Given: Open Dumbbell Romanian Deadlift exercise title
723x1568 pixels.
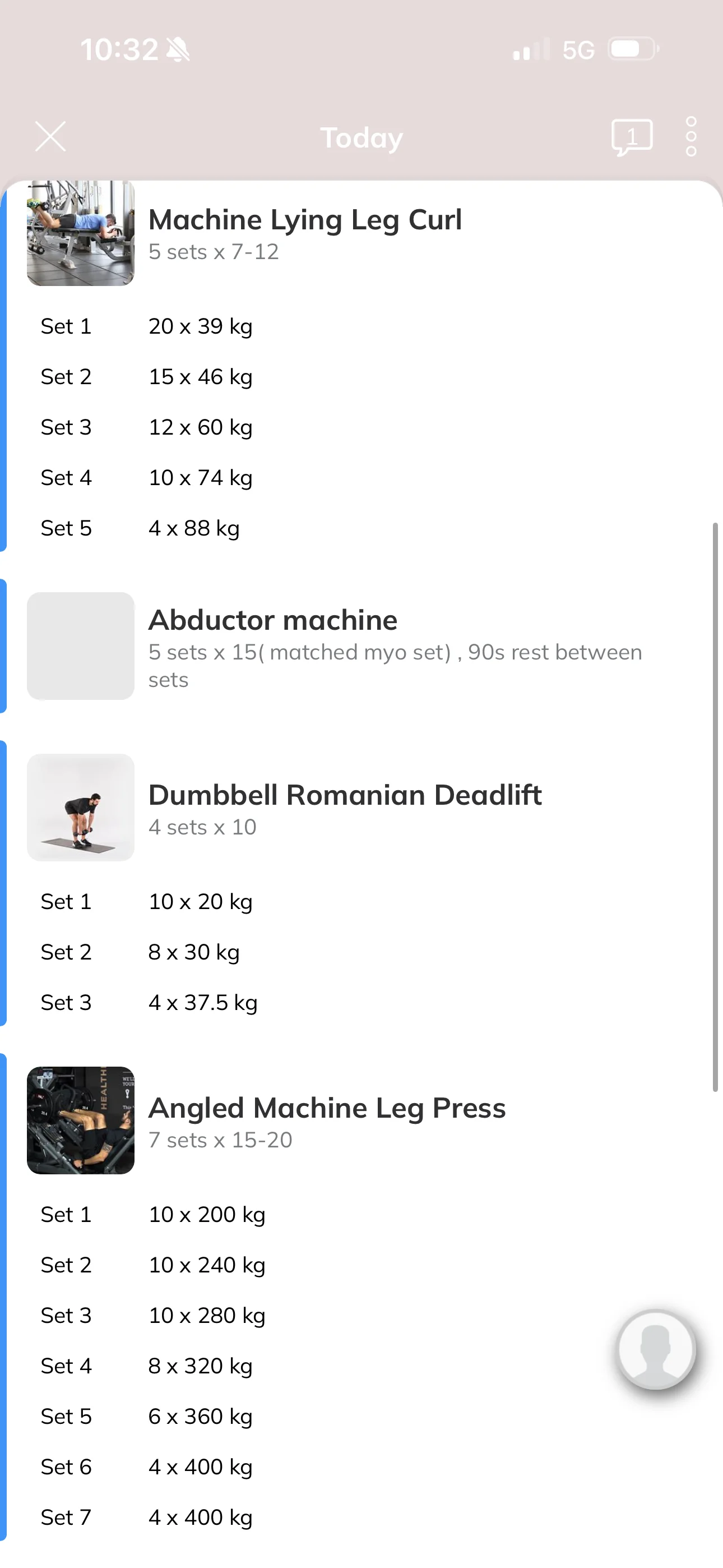Looking at the screenshot, I should (x=345, y=795).
